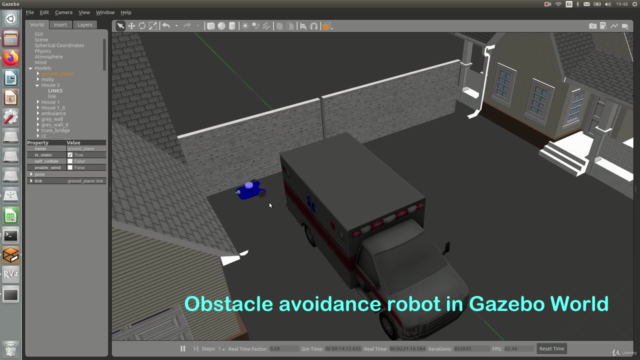Add a spot light
Image resolution: width=640 pixels, height=360 pixels.
coord(256,26)
